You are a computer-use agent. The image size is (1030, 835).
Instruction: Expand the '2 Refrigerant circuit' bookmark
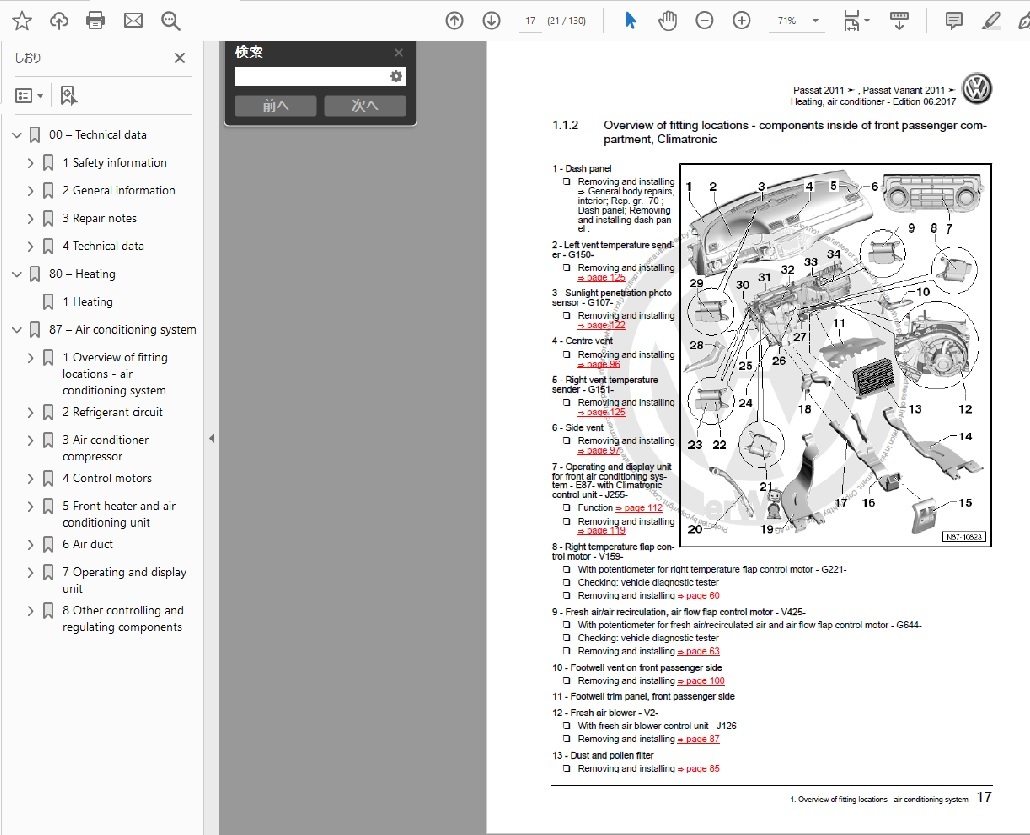30,412
